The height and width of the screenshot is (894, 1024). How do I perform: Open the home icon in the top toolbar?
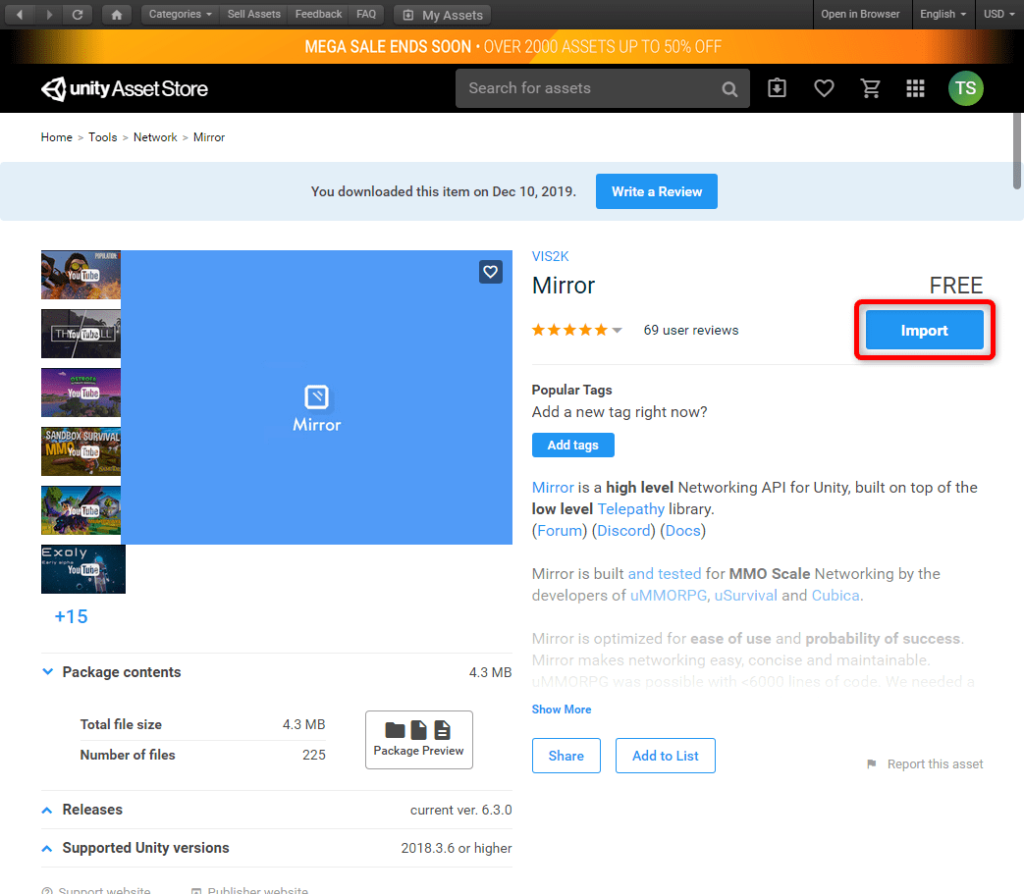click(x=116, y=14)
